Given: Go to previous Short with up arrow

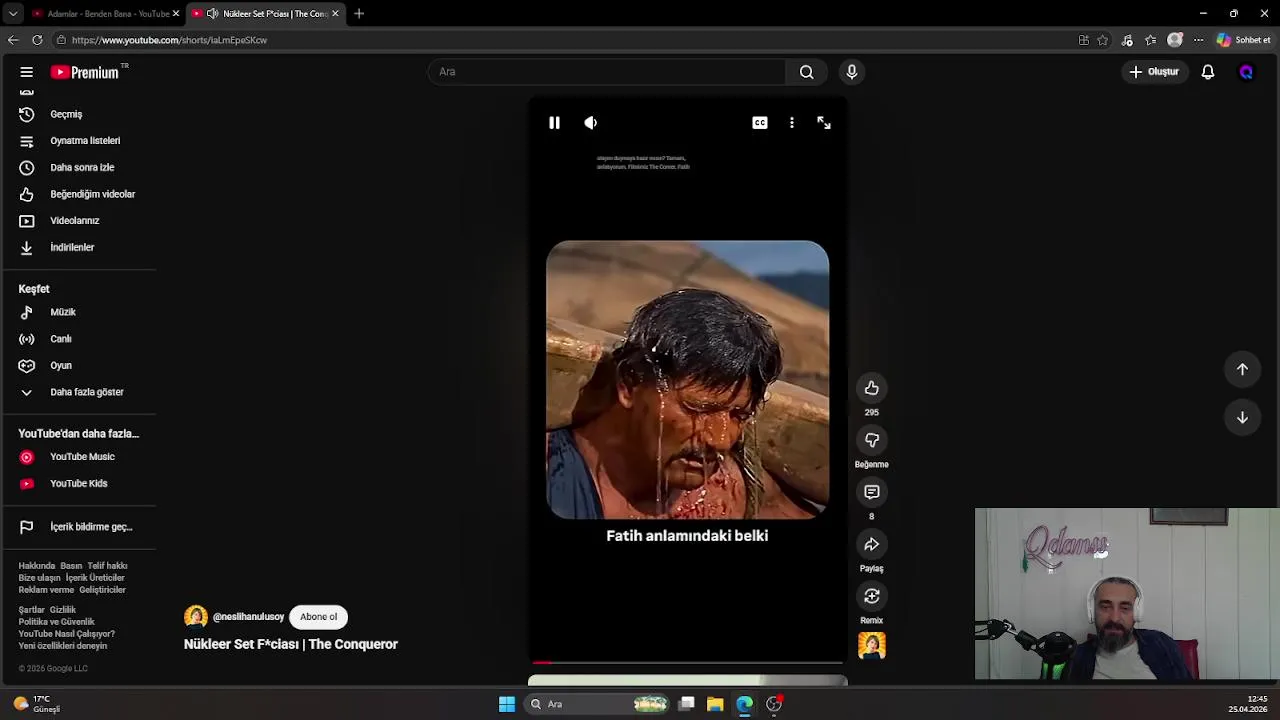Looking at the screenshot, I should click(x=1242, y=369).
